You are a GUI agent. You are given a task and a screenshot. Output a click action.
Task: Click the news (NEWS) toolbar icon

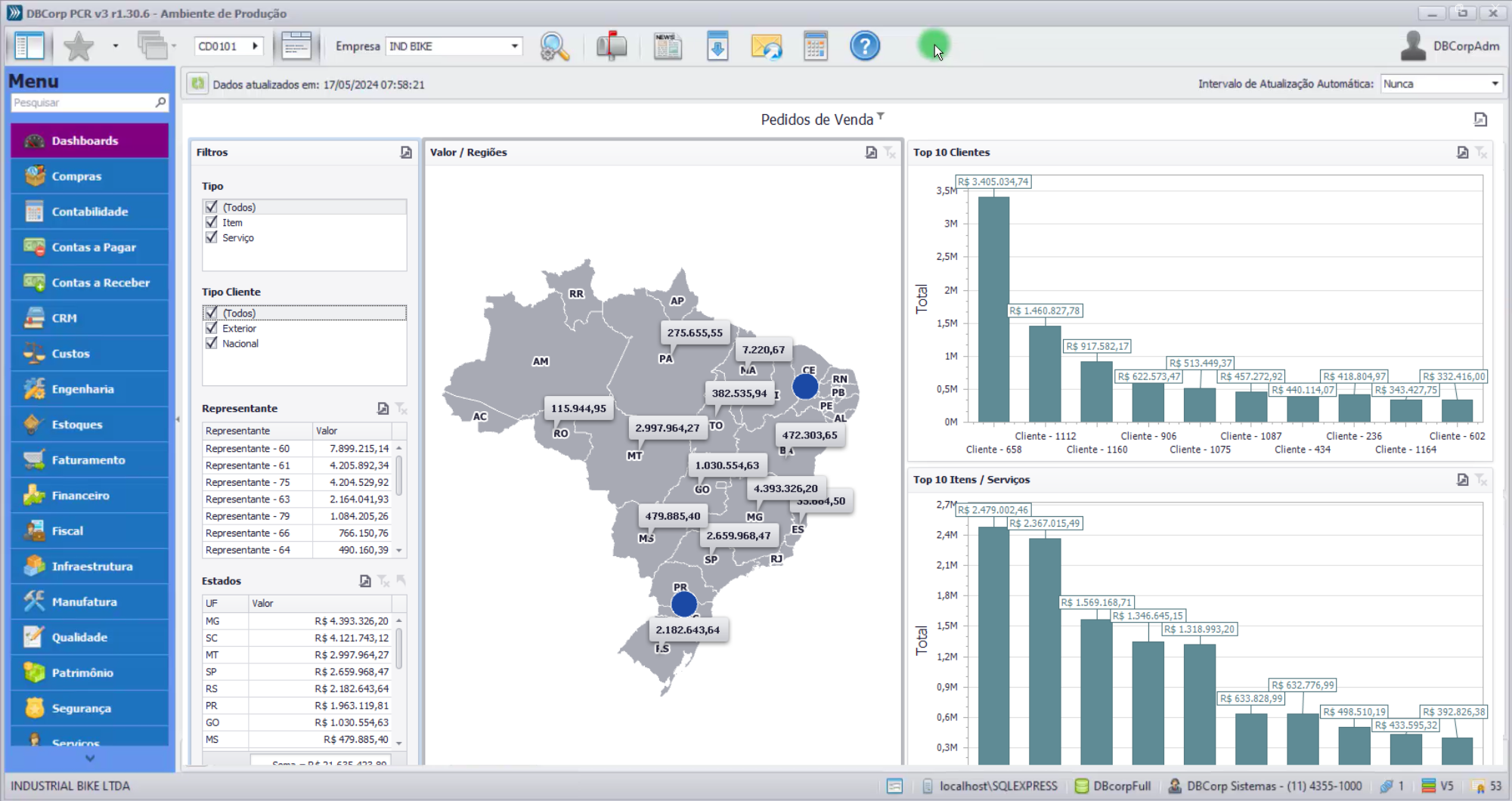point(667,46)
